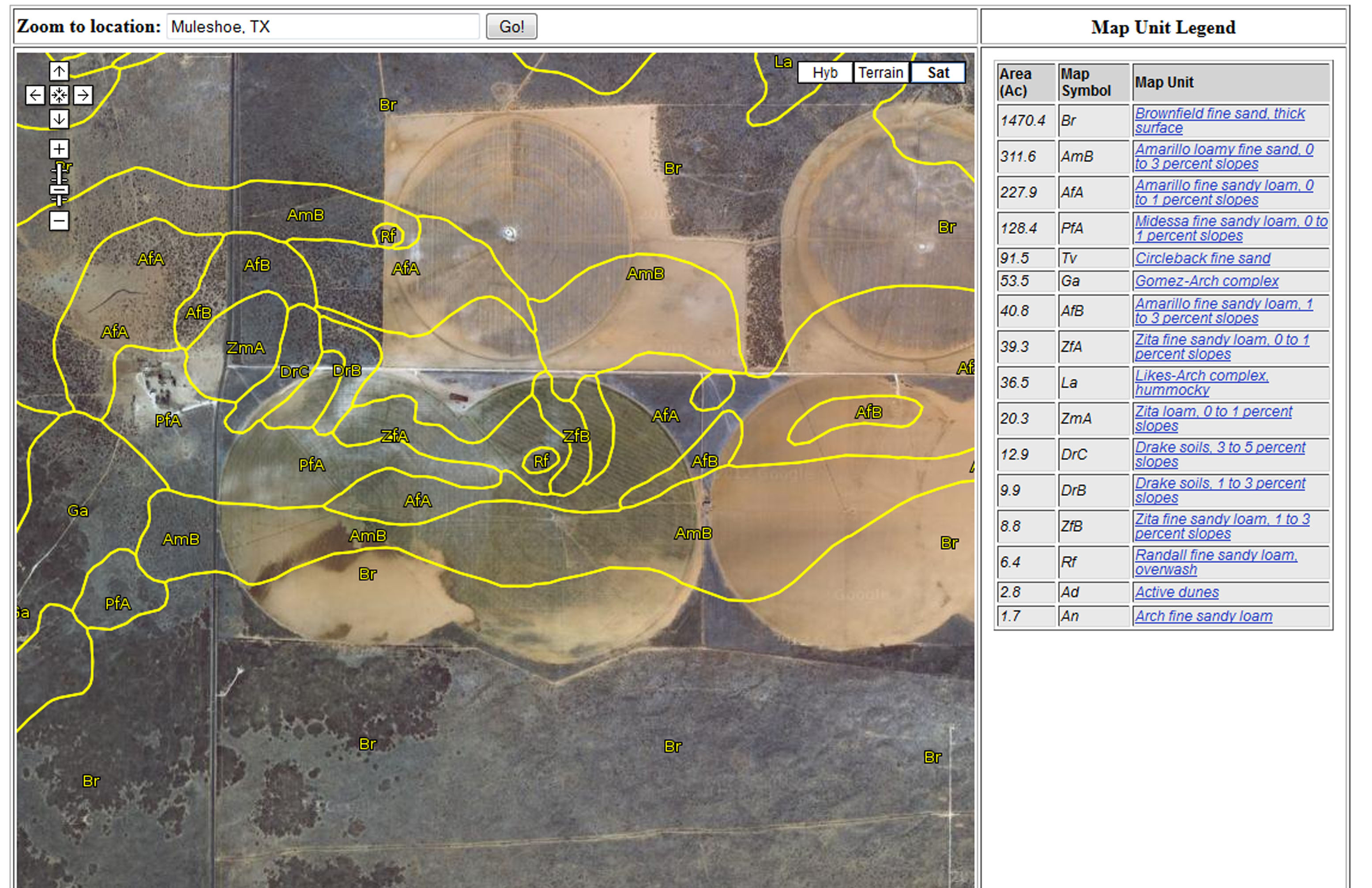The width and height of the screenshot is (1372, 888).
Task: Zoom in with the plus icon
Action: [x=59, y=149]
